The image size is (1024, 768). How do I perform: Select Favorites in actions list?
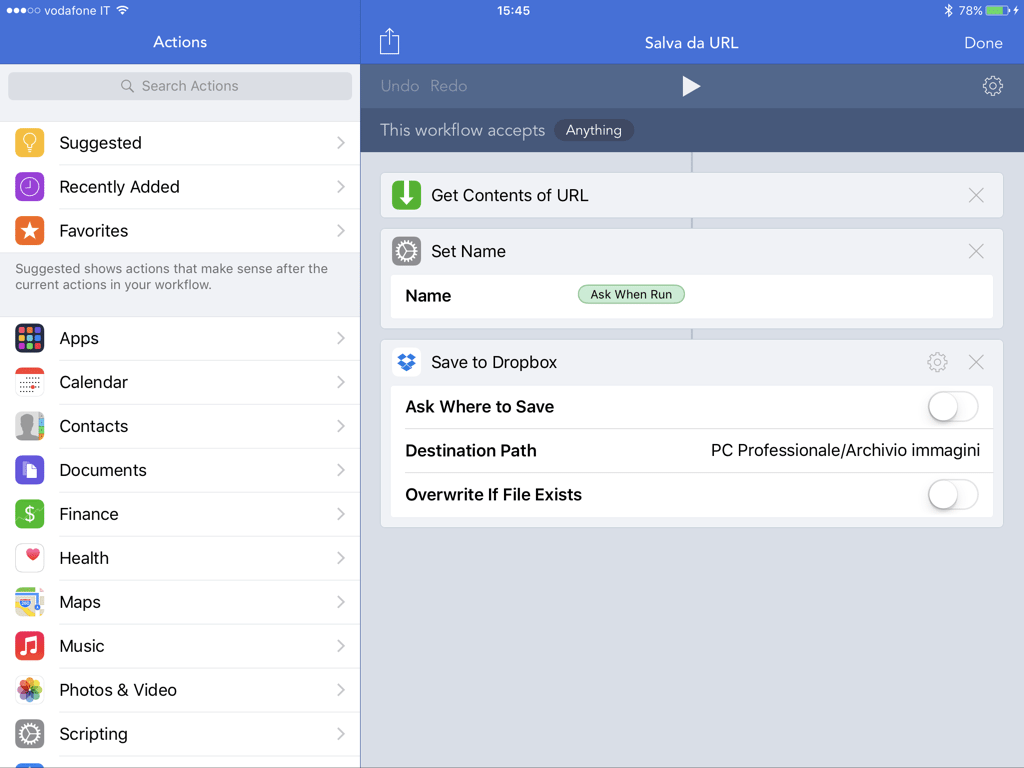[180, 231]
